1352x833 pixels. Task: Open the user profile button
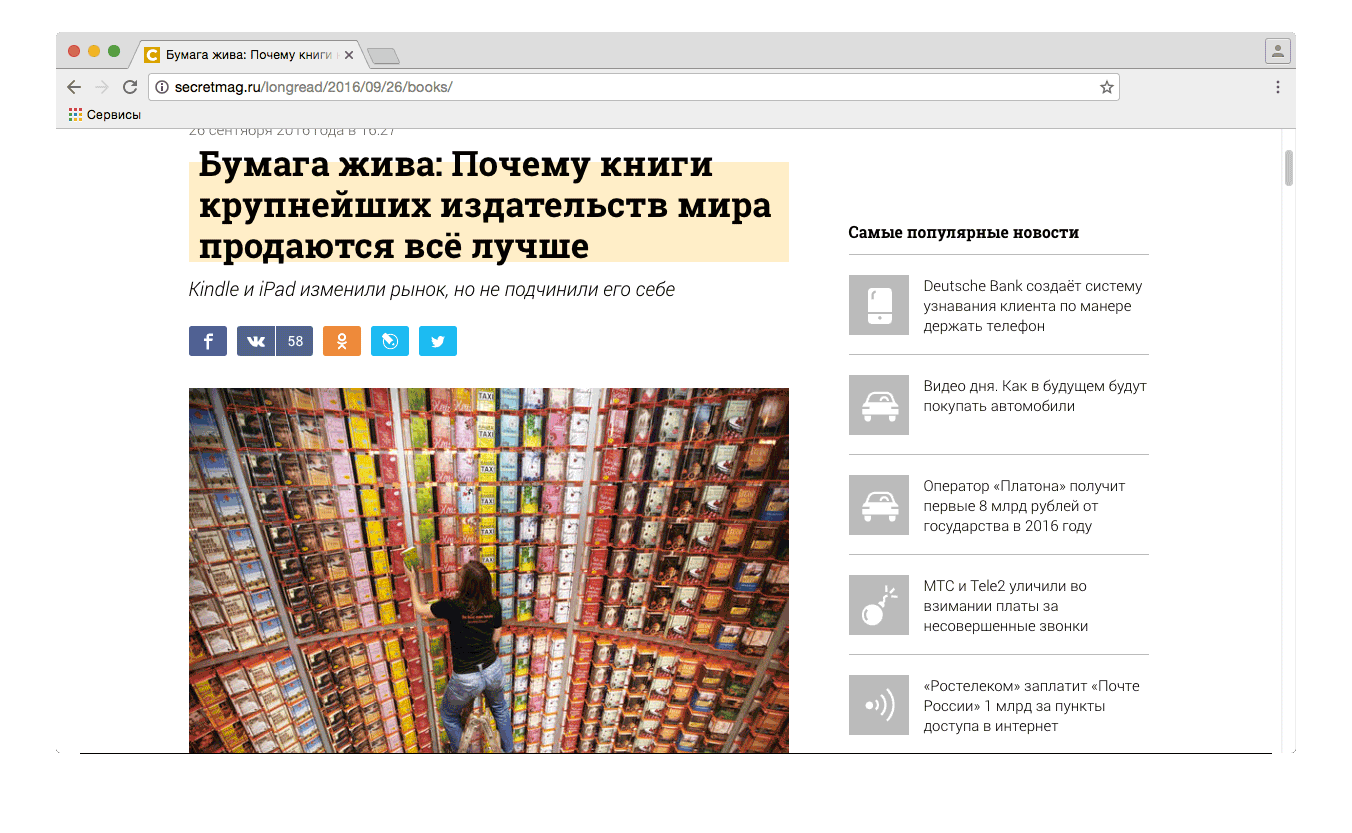[x=1277, y=51]
